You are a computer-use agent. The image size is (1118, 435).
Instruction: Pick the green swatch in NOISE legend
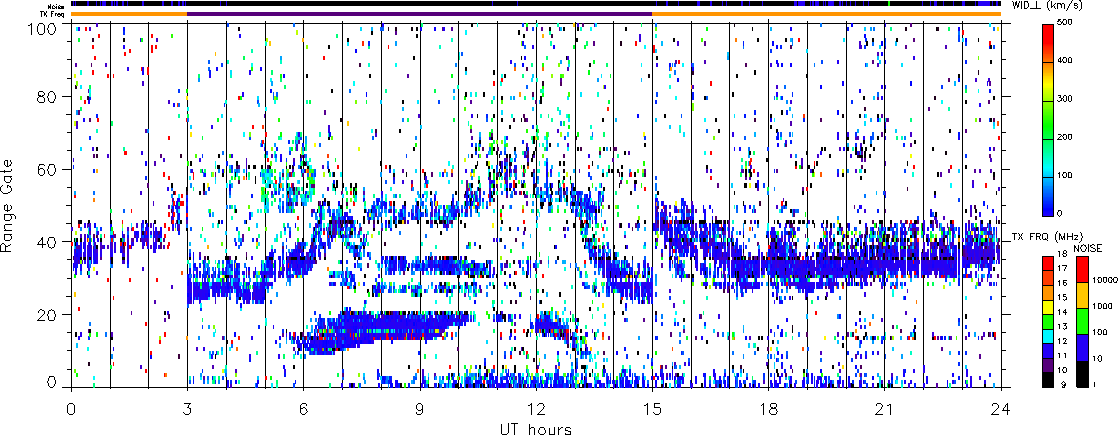1082,322
